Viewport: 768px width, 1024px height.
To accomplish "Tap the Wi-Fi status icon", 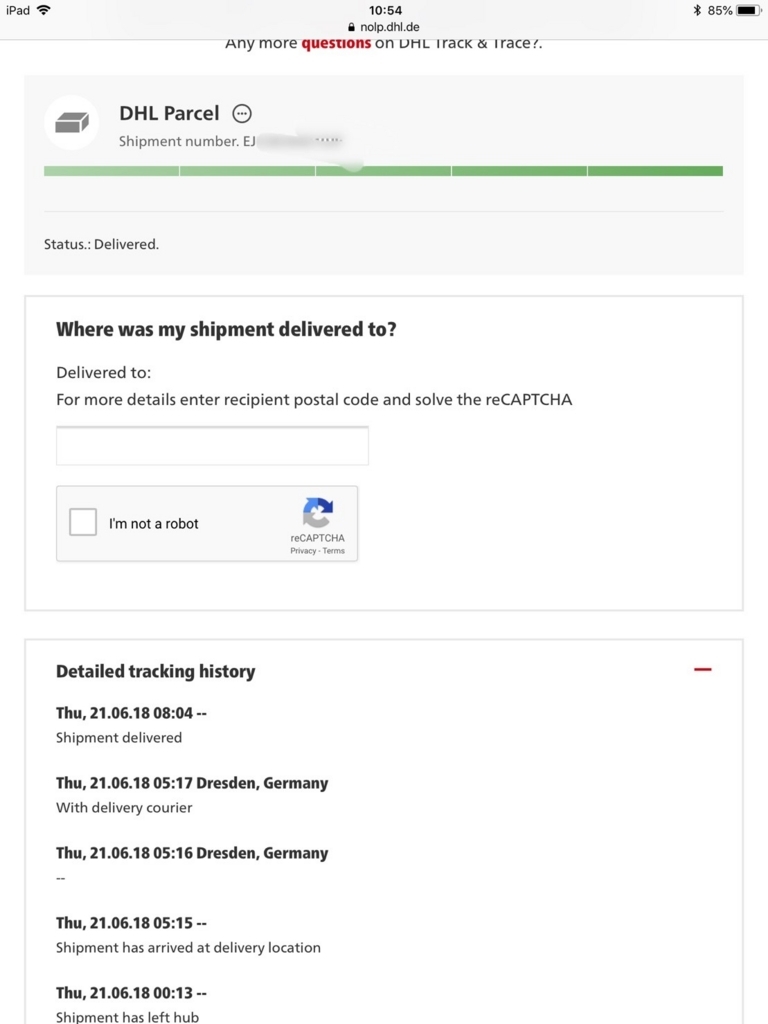I will pos(44,10).
